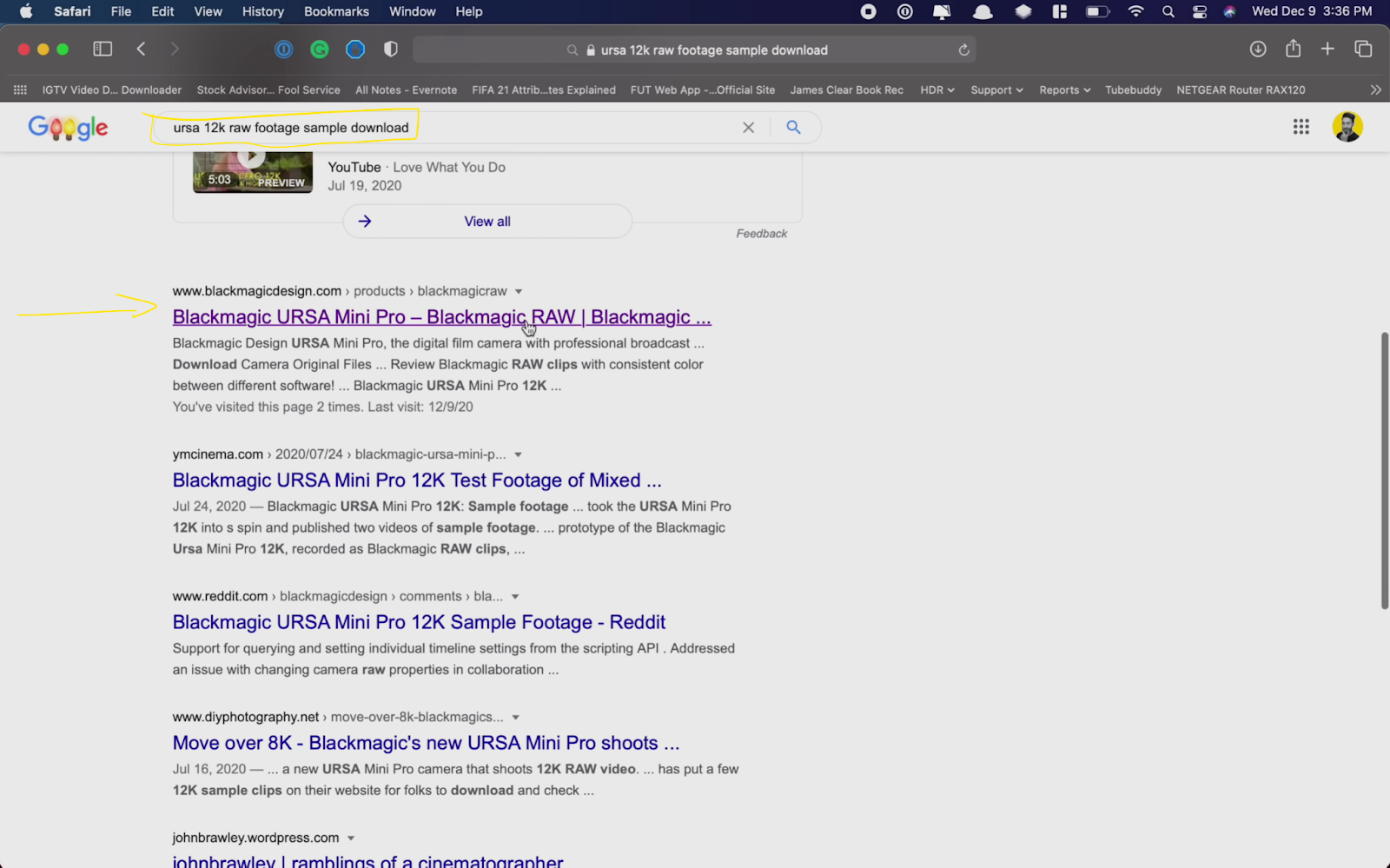Open the Google account avatar
Screen dimensions: 1390x868
point(1347,127)
